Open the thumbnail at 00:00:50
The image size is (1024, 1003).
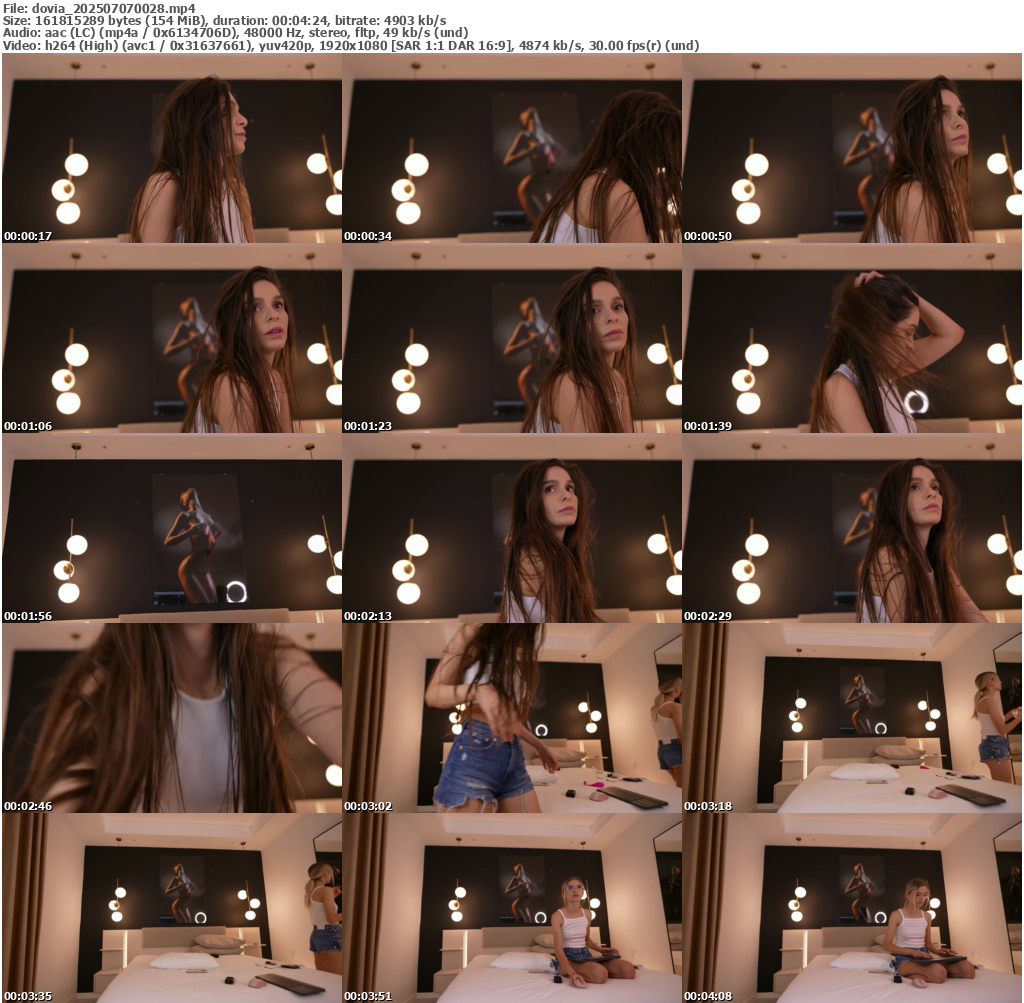(852, 148)
